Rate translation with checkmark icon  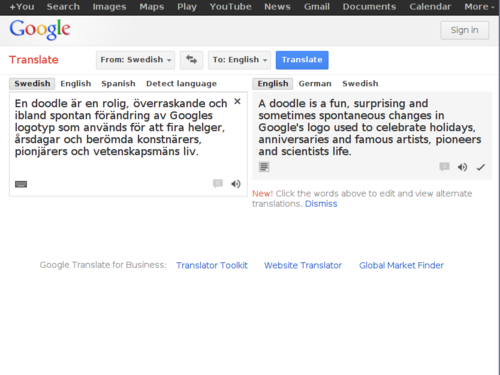[x=481, y=167]
